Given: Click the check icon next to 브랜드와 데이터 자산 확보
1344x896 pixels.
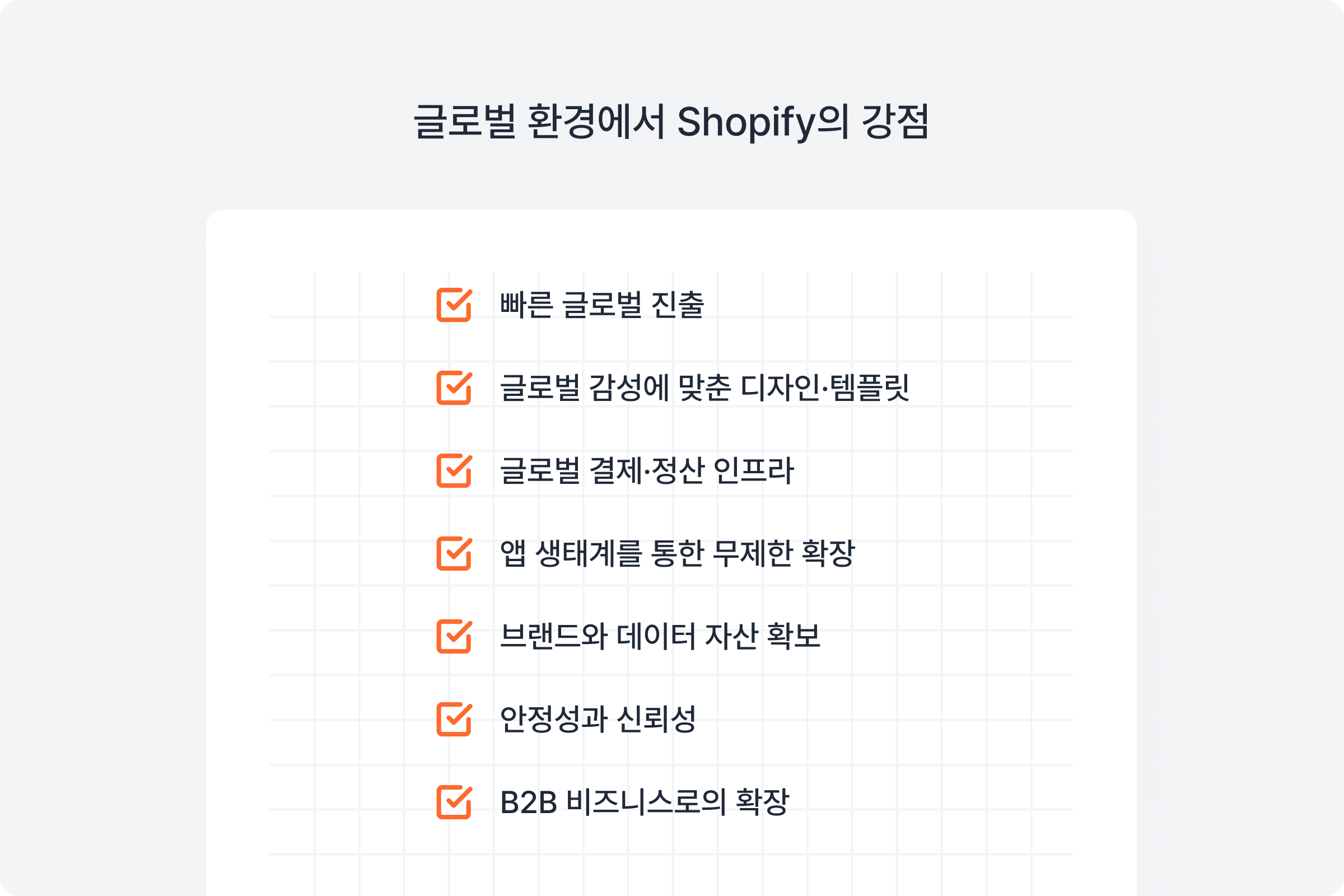Looking at the screenshot, I should pyautogui.click(x=454, y=637).
